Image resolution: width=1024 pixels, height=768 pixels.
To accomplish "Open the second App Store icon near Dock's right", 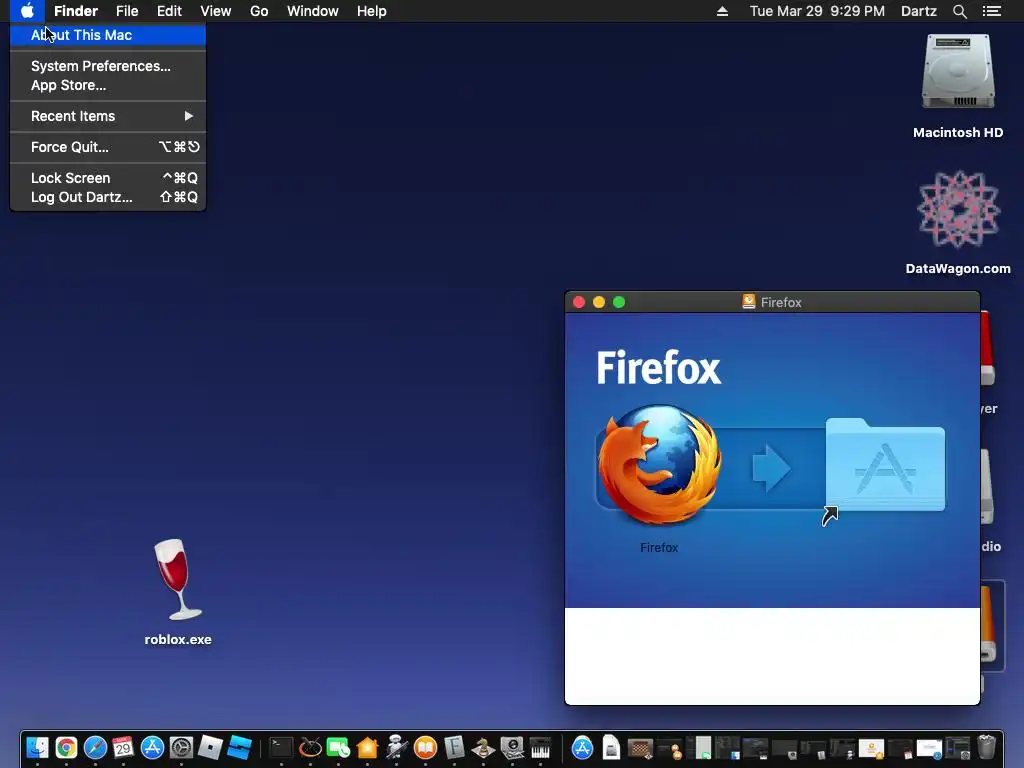I will (x=582, y=747).
